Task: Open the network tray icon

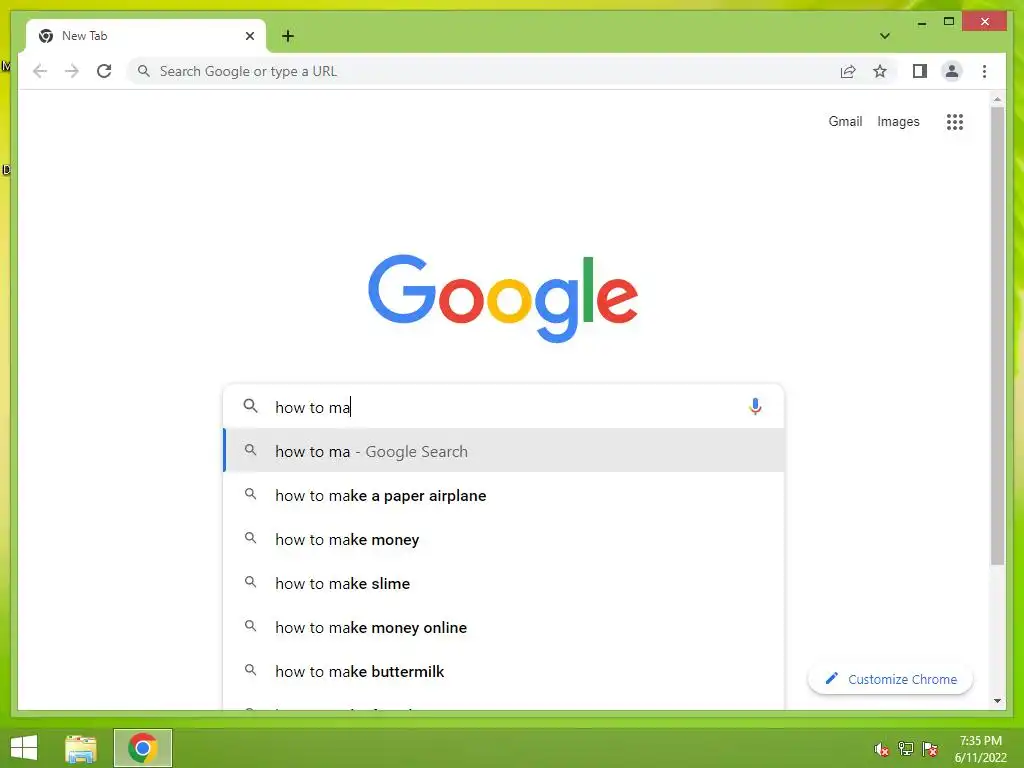Action: (905, 749)
